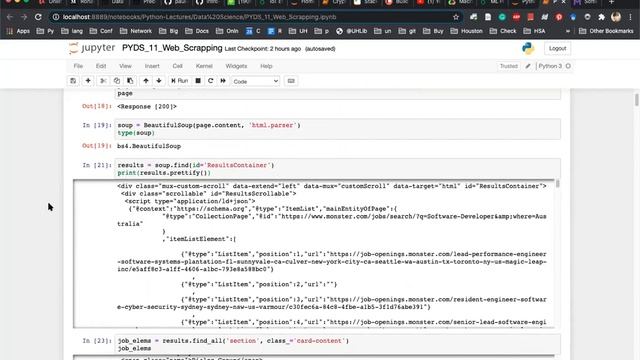The image size is (640, 360).
Task: Insert a cell below with plus icon
Action: (x=88, y=81)
